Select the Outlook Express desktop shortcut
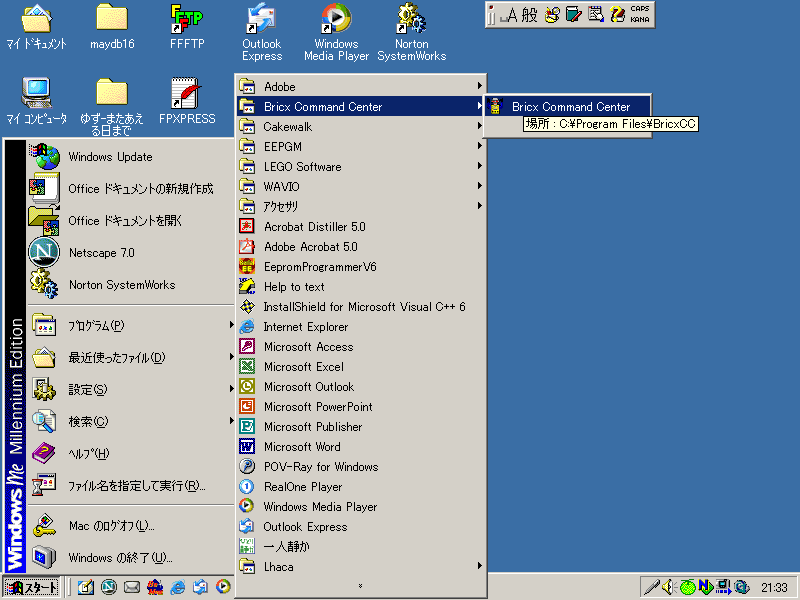800x600 pixels. click(x=262, y=33)
